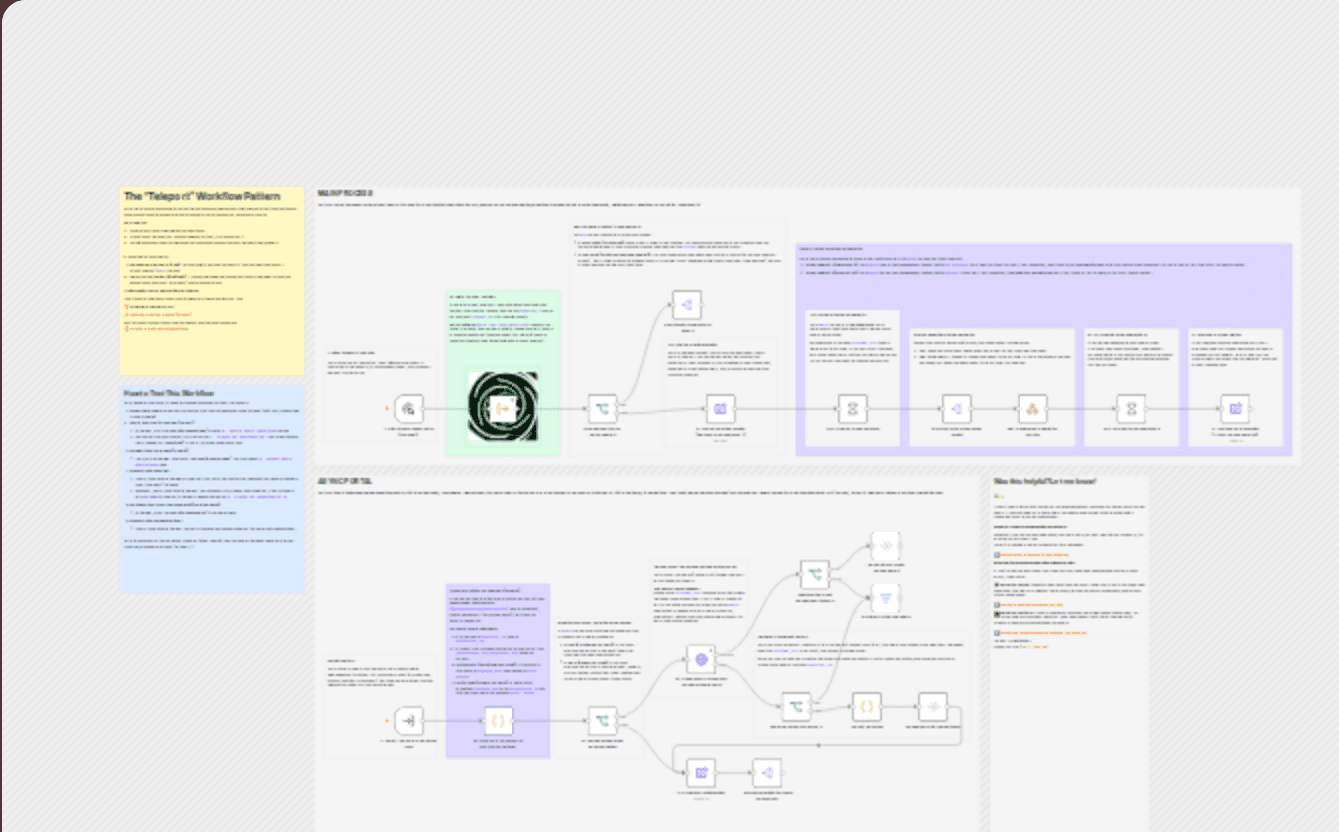Open the upper branch node above Main Process switch
Viewport: 1339px width, 832px height.
point(686,305)
